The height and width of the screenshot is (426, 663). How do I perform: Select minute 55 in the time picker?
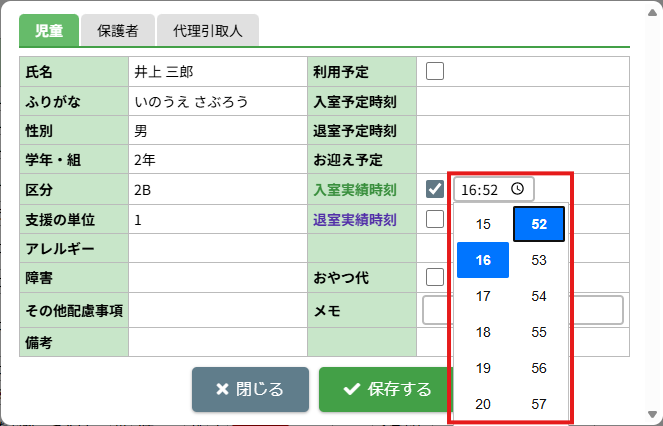tap(539, 332)
